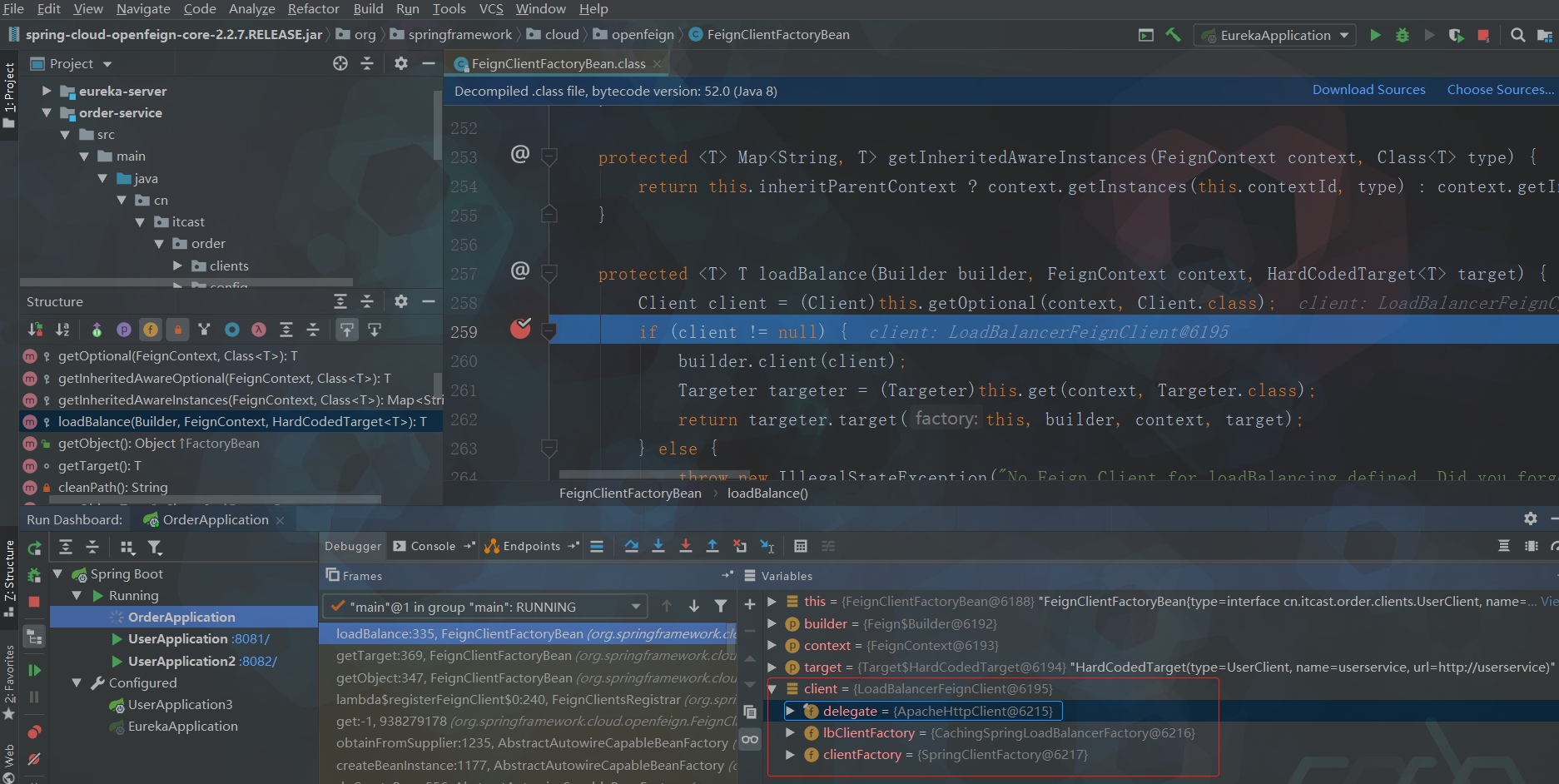1559x784 pixels.
Task: Click the Step Over debugger icon
Action: [x=632, y=546]
